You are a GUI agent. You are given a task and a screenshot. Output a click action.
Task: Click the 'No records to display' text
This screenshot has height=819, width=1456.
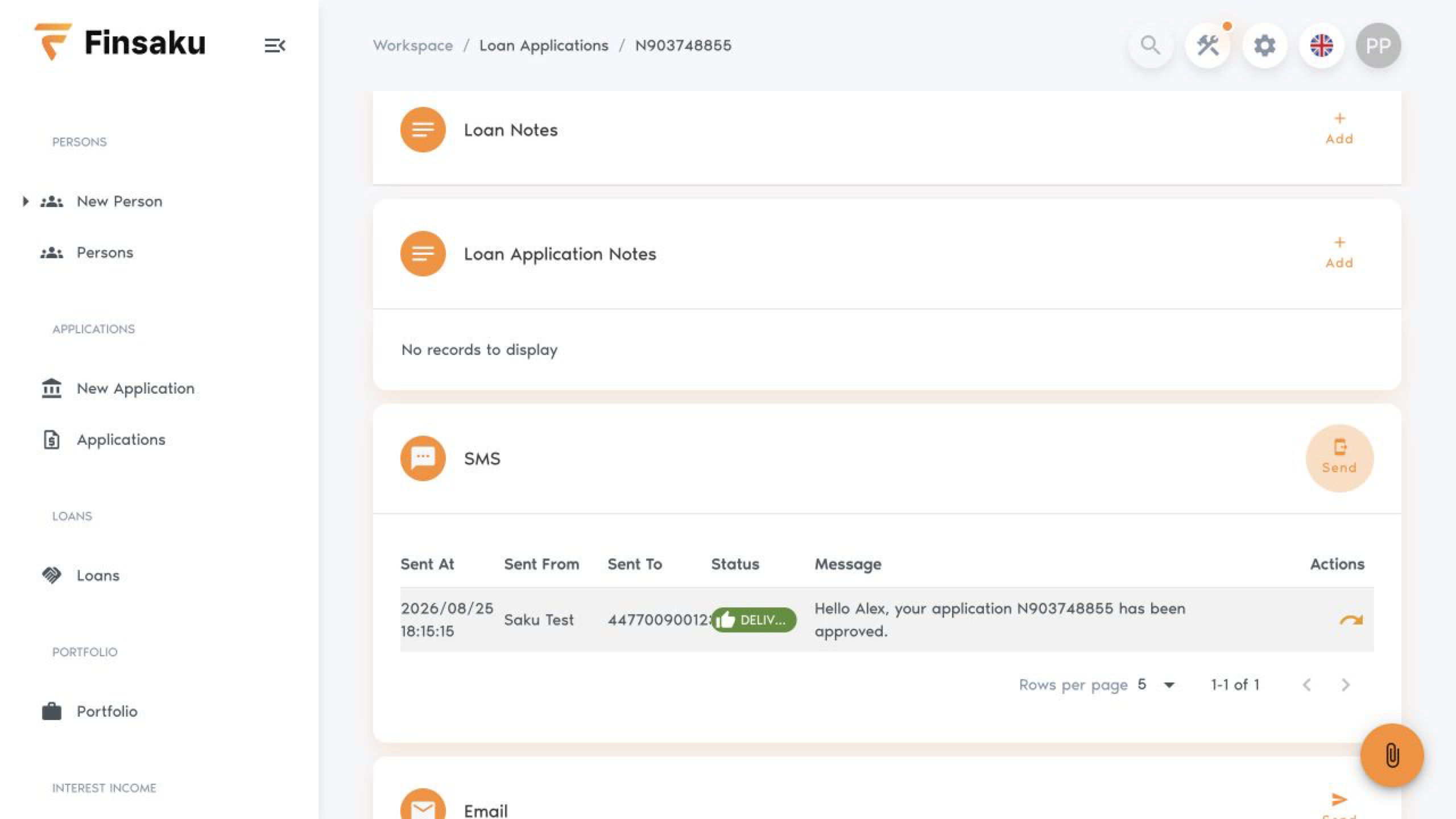coord(479,350)
